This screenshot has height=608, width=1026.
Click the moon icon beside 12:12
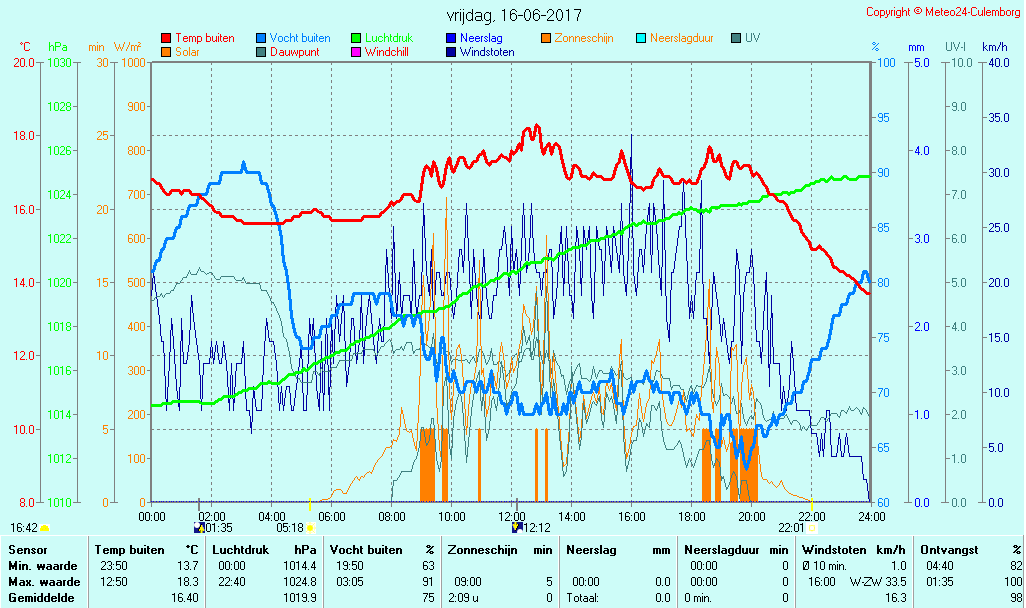tap(517, 527)
